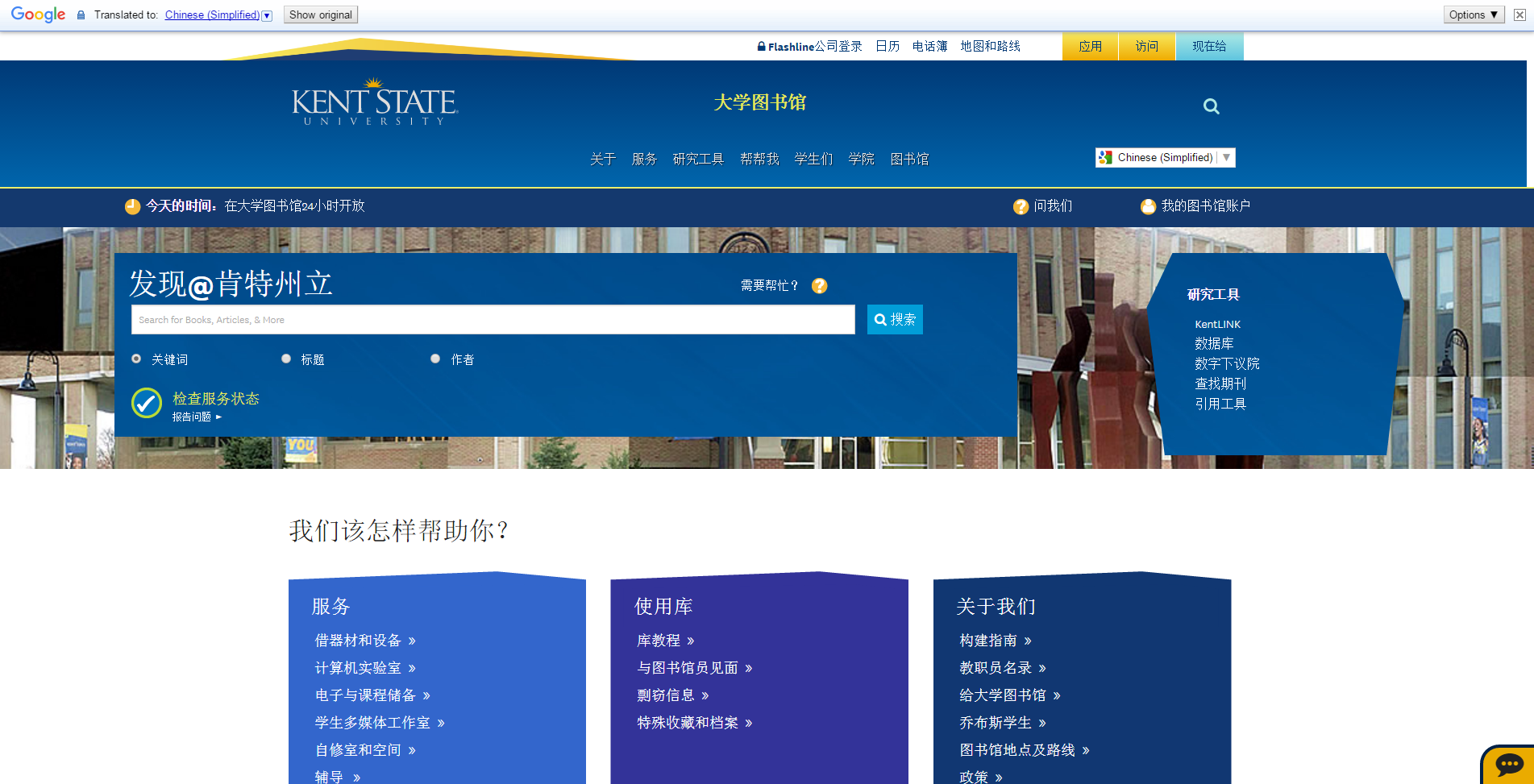
Task: Open the 数字下议院 link
Action: click(1227, 364)
